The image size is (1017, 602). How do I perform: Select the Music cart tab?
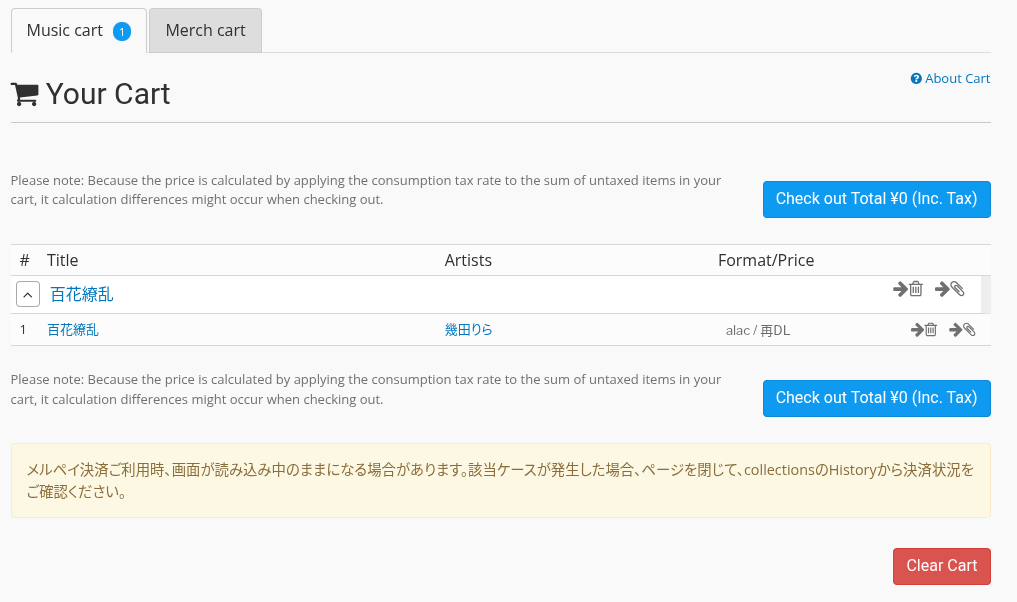[x=65, y=31]
